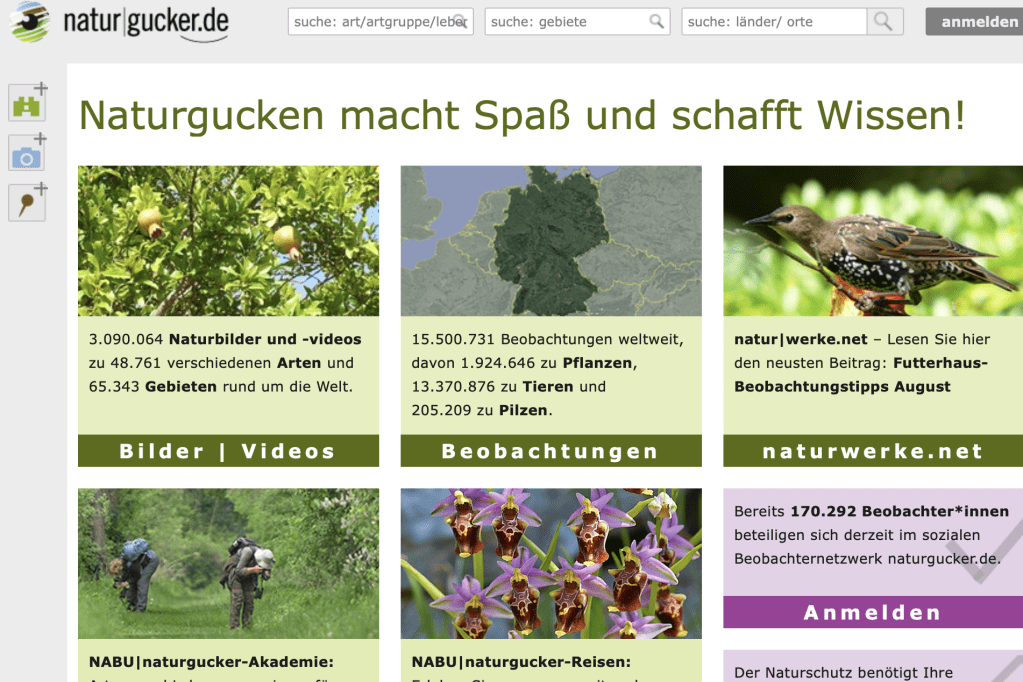Click the purple Anmelden banner
The width and height of the screenshot is (1023, 682).
point(871,613)
